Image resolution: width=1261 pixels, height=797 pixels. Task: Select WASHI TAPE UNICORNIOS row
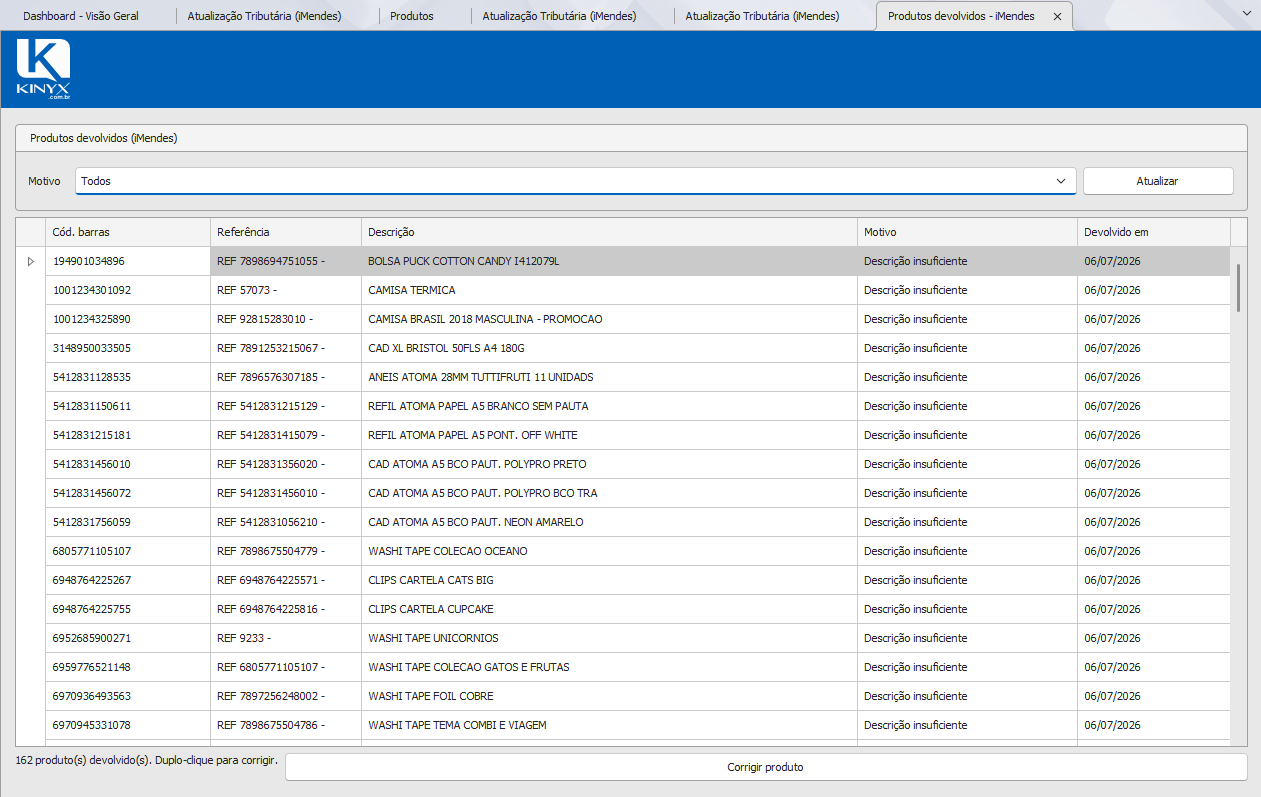623,638
